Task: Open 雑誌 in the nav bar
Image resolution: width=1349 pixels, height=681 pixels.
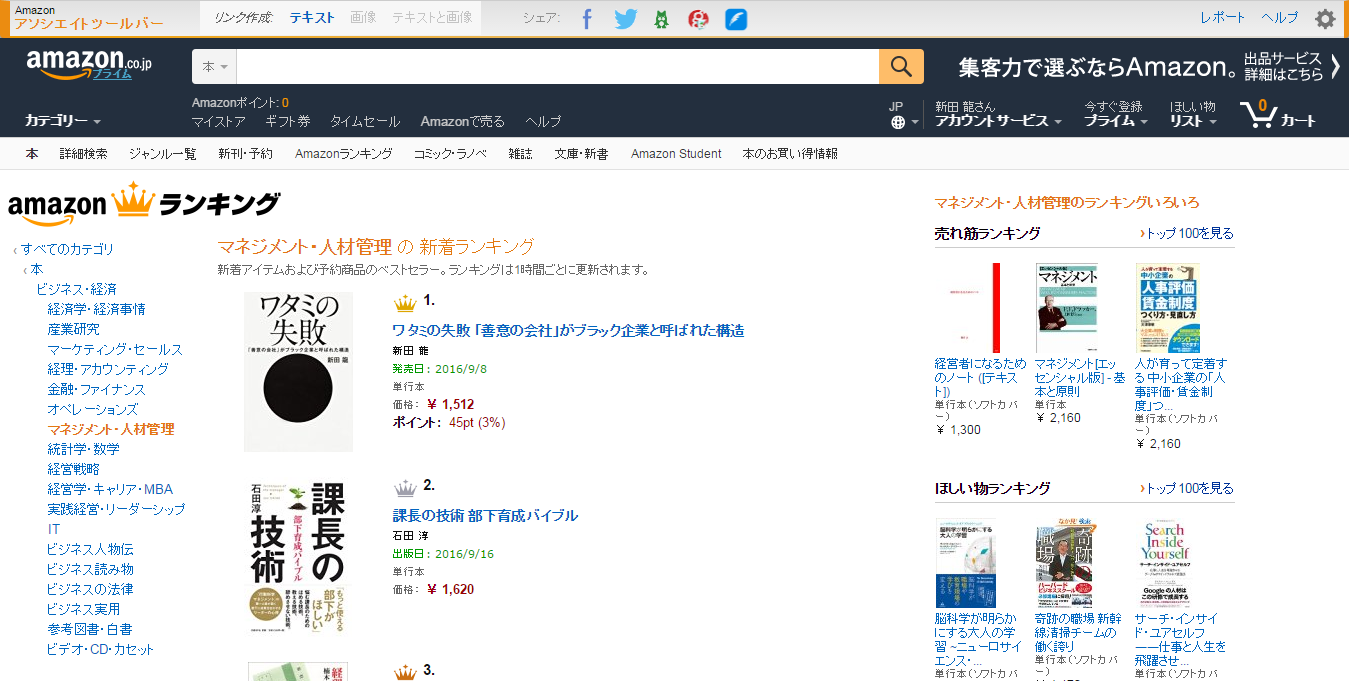Action: click(x=520, y=154)
